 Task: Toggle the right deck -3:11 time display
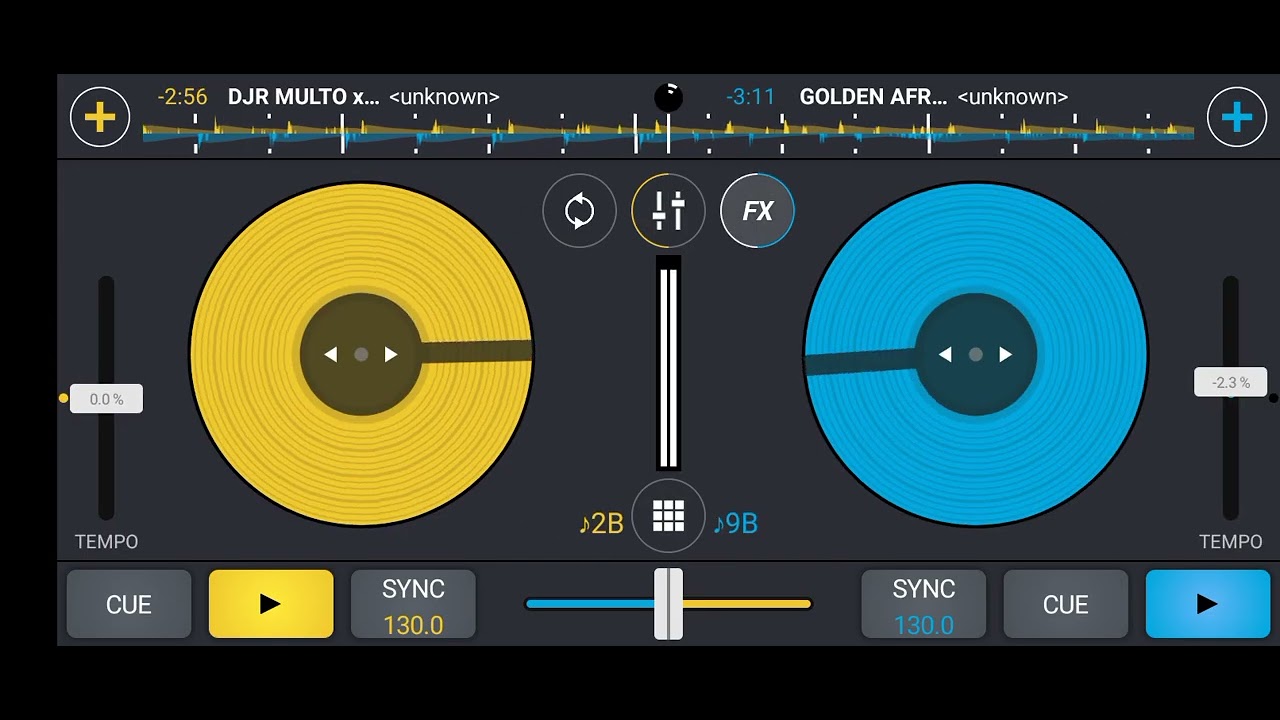pyautogui.click(x=750, y=97)
